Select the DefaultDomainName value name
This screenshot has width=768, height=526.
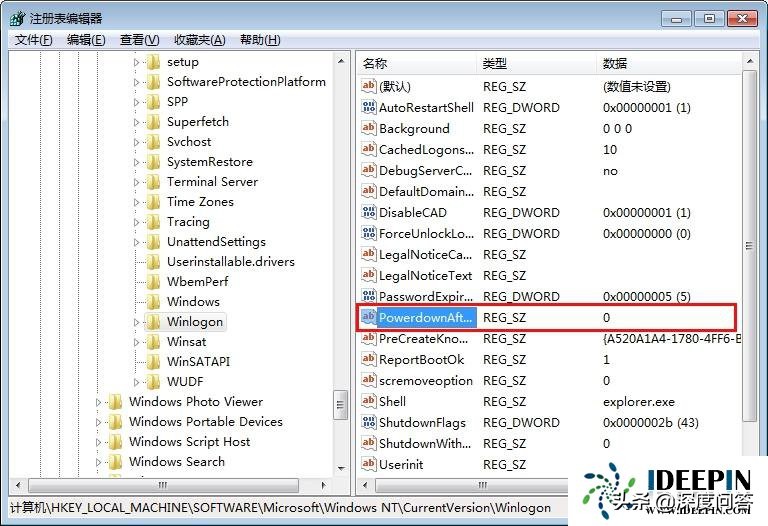426,191
